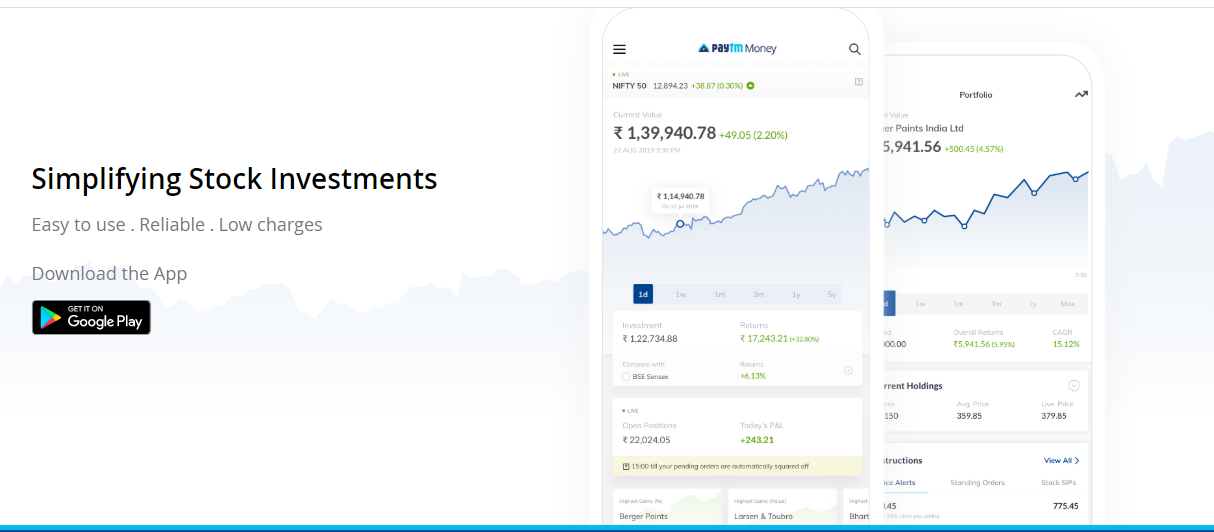The height and width of the screenshot is (532, 1214).
Task: Open View All instructions arrow
Action: point(1061,461)
